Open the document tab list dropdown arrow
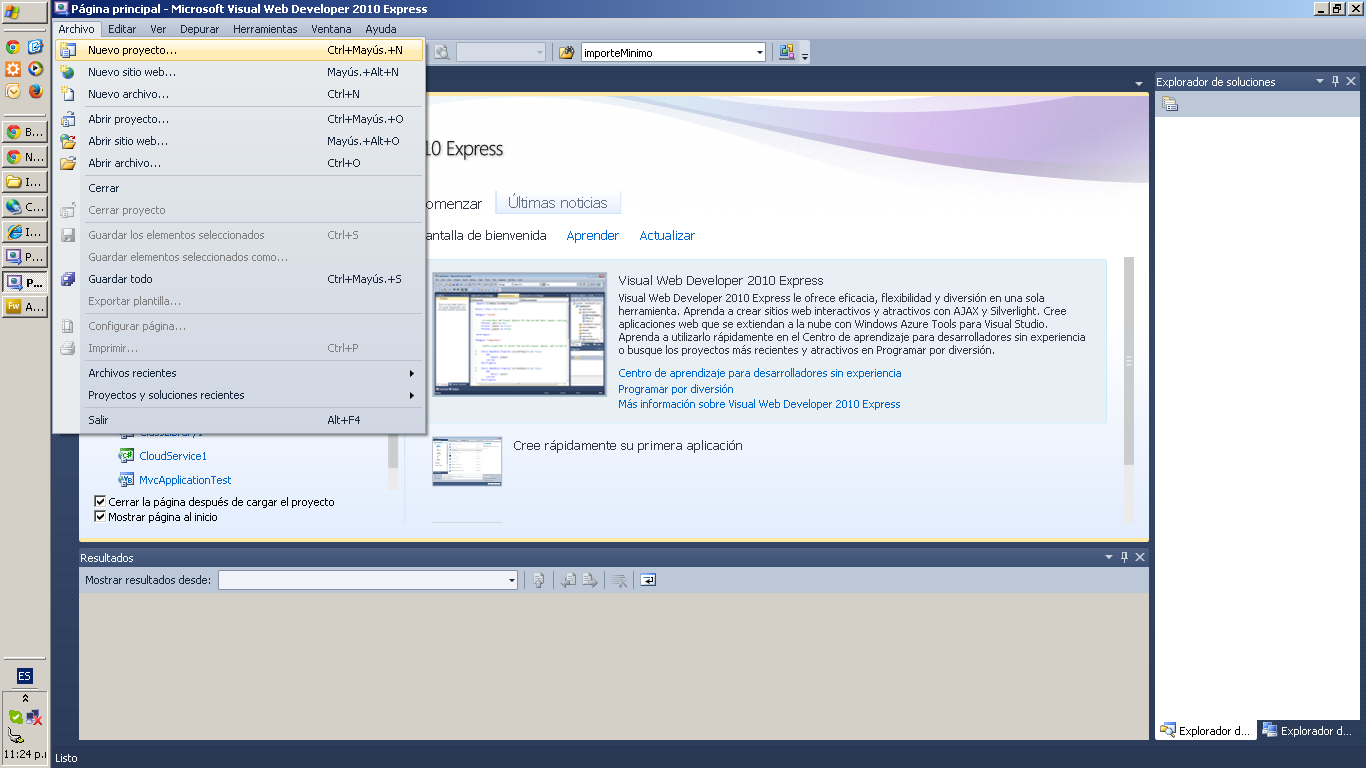Viewport: 1366px width, 768px height. tap(1138, 83)
